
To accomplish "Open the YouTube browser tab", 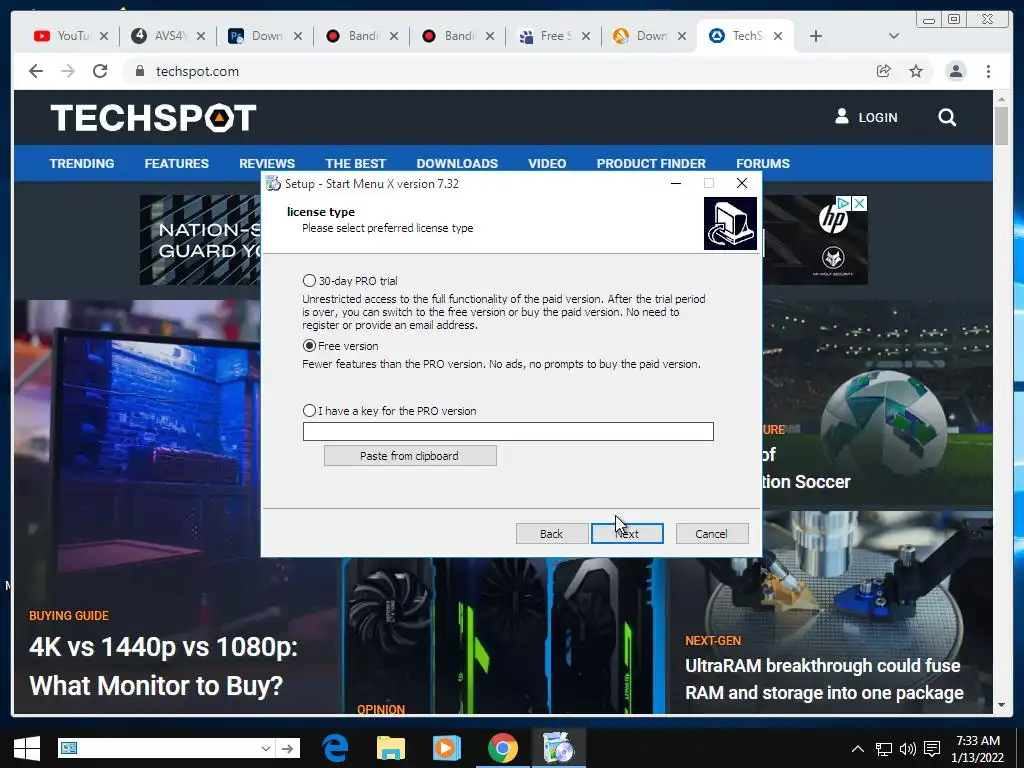I will tap(62, 36).
